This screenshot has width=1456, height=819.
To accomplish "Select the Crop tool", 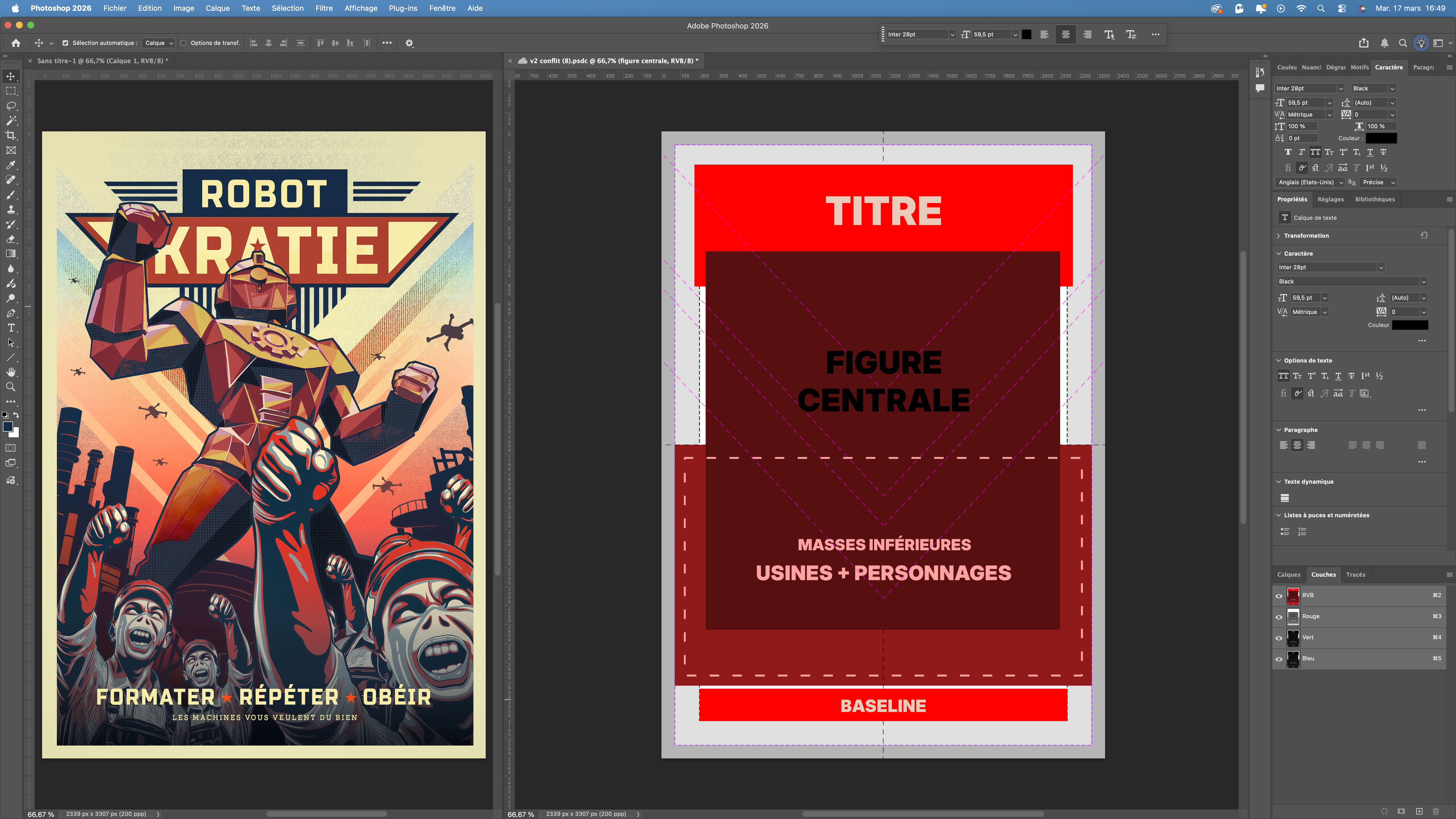I will click(11, 135).
